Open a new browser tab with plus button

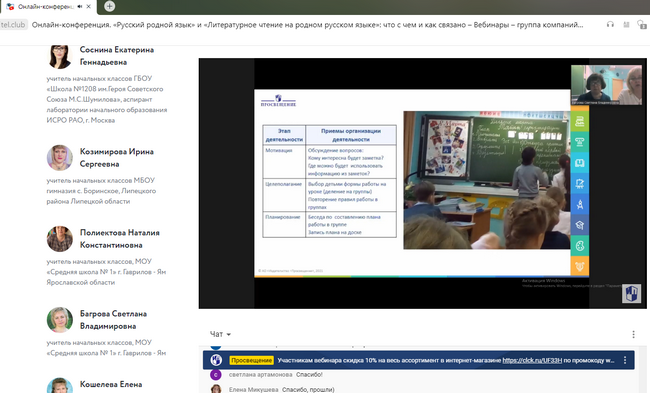click(x=109, y=6)
